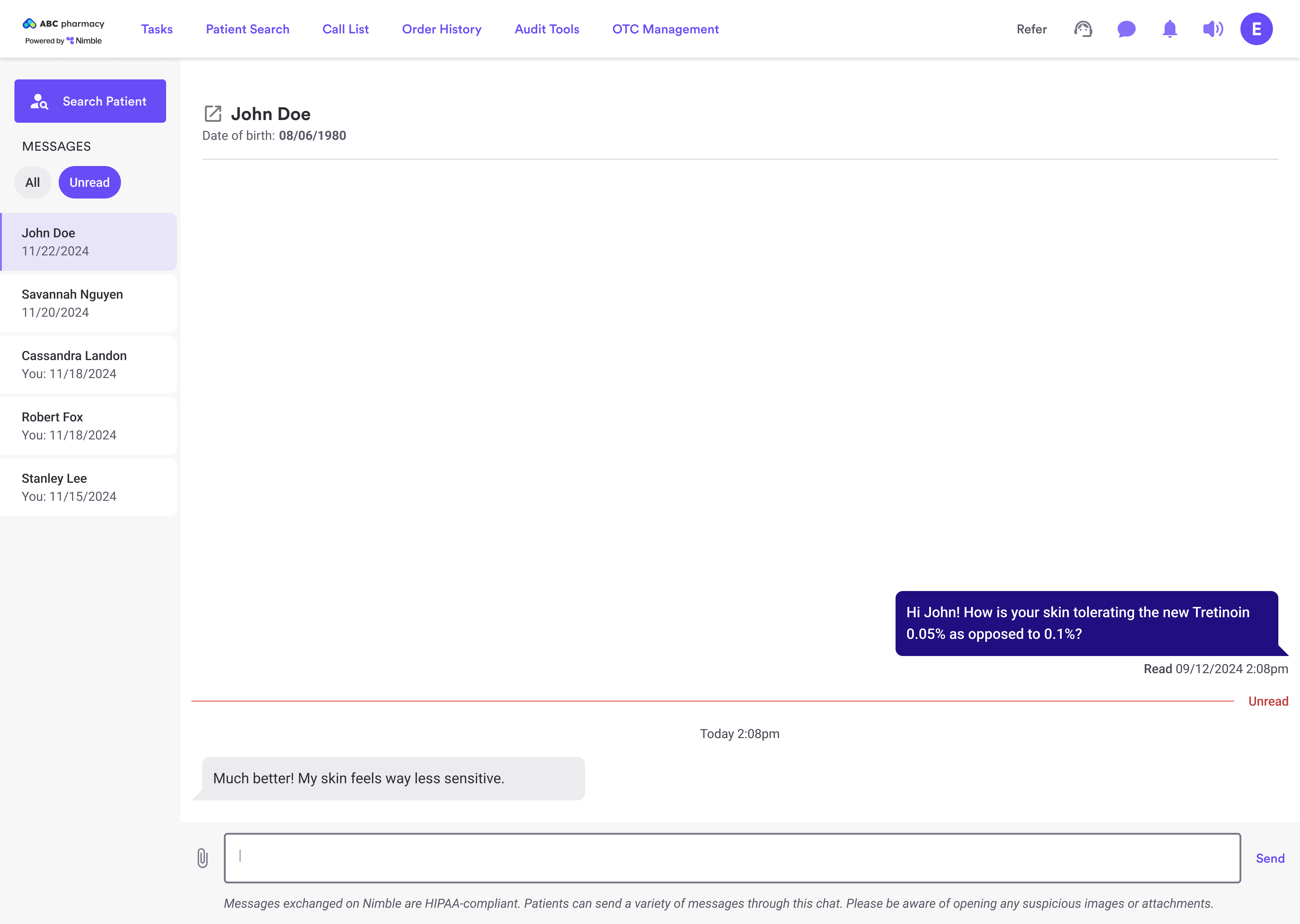Click the John Doe chat header name
Viewport: 1300px width, 924px height.
[270, 114]
